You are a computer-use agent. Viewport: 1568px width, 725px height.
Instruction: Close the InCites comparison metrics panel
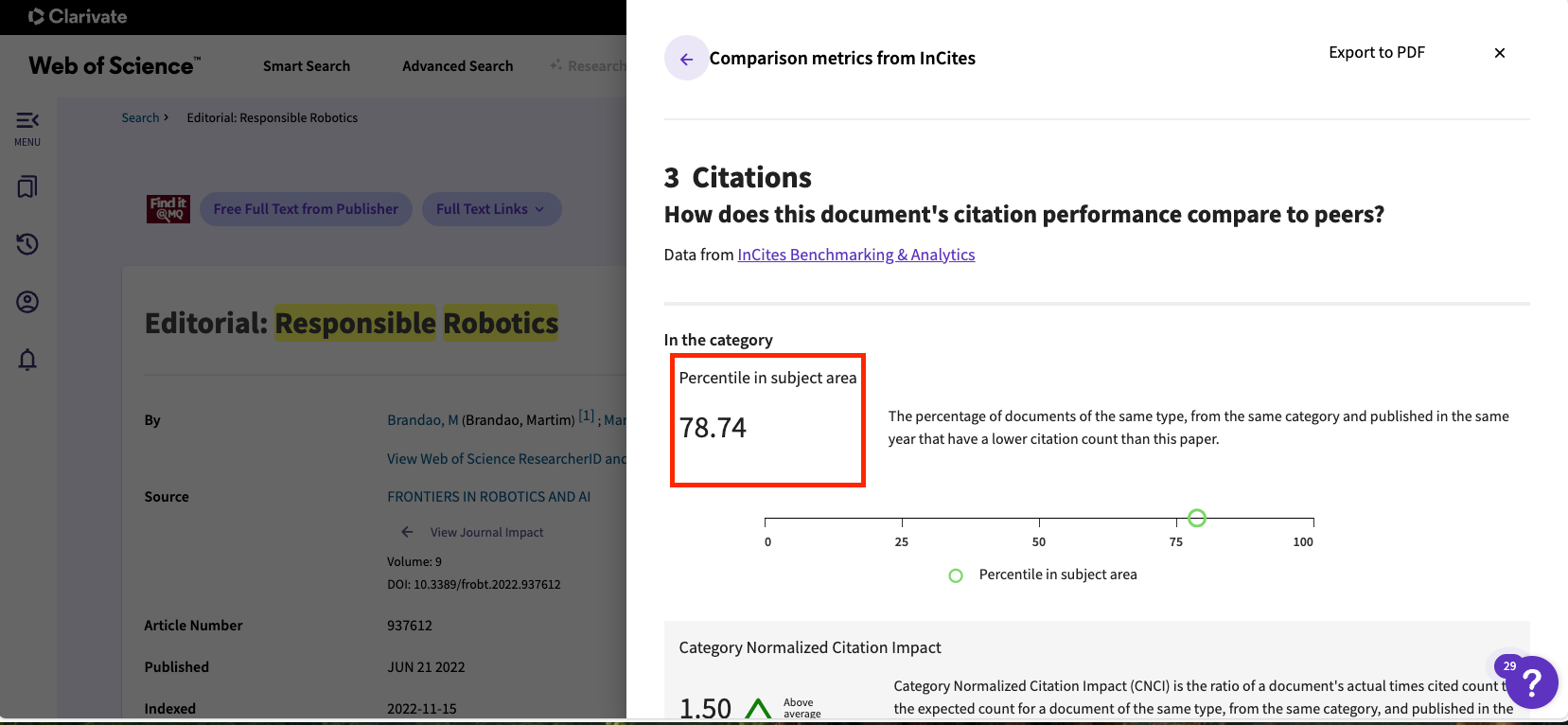1499,53
